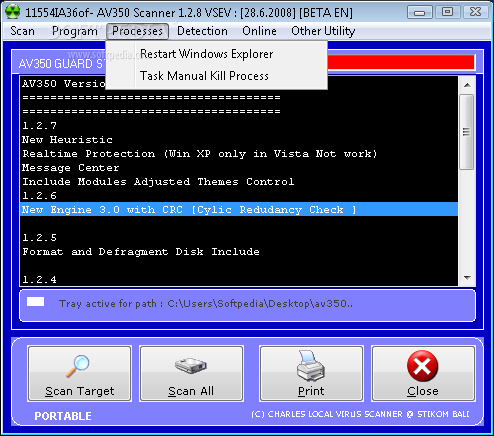Start a full scan with Scan All
This screenshot has height=436, width=494.
191,373
